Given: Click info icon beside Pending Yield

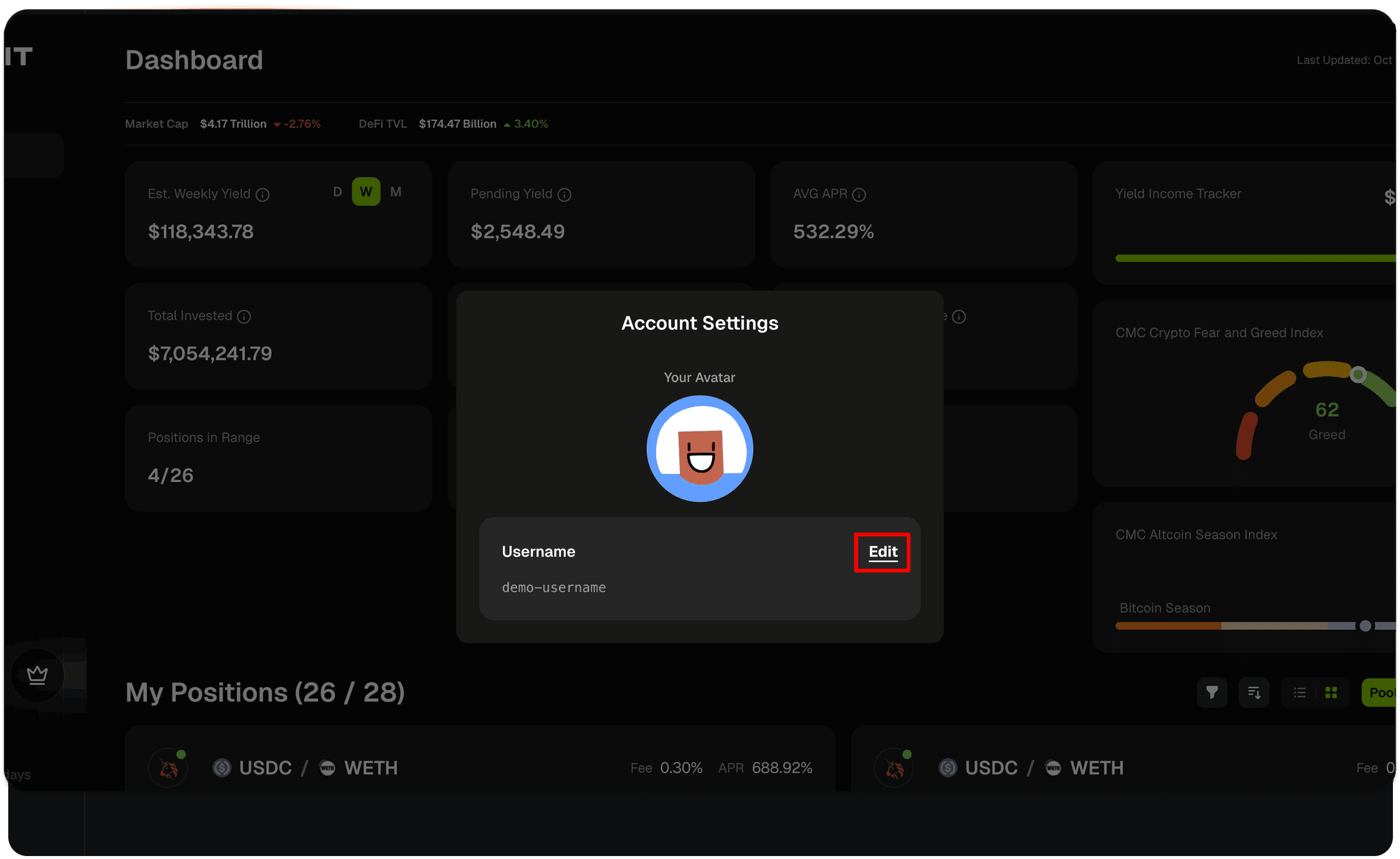Looking at the screenshot, I should (x=564, y=194).
